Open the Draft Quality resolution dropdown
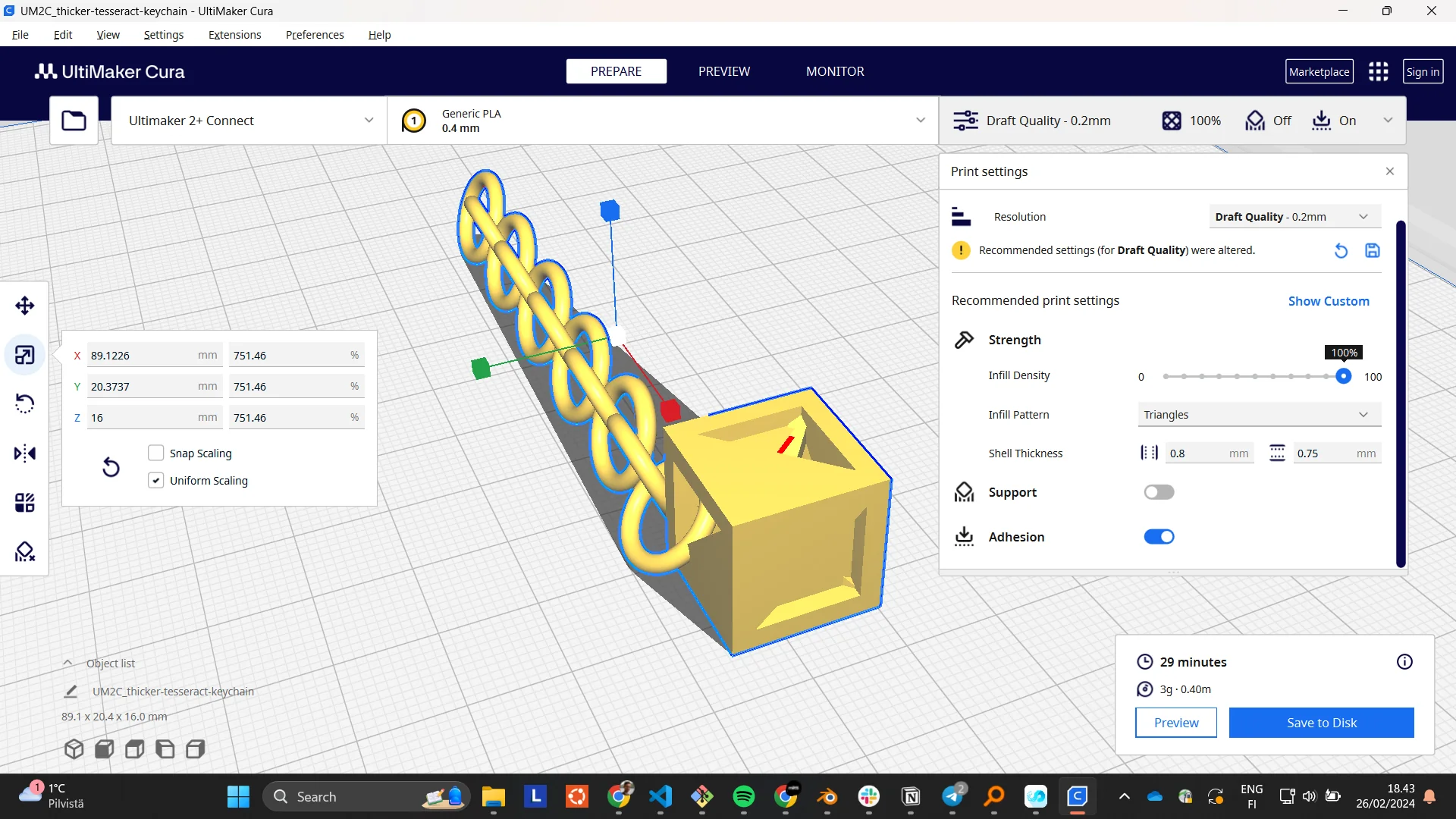This screenshot has width=1456, height=819. click(1294, 217)
